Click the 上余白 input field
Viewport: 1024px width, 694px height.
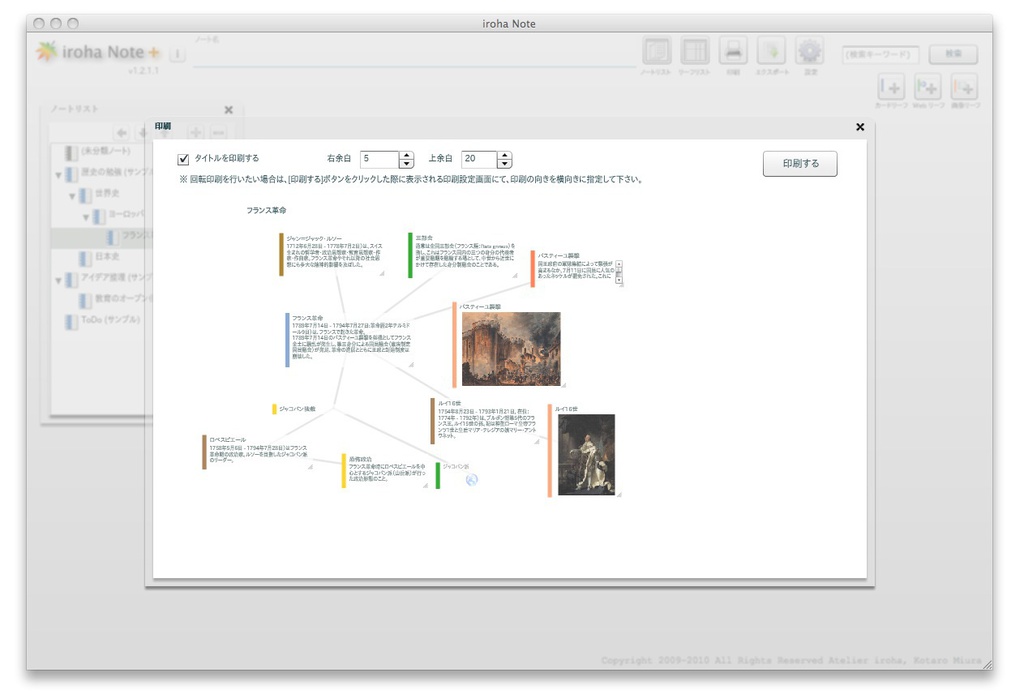pyautogui.click(x=479, y=159)
